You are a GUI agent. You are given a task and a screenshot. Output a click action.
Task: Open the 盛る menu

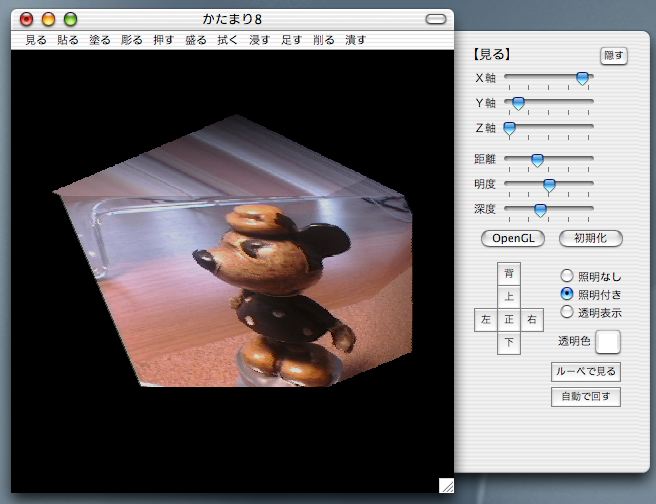coord(195,40)
